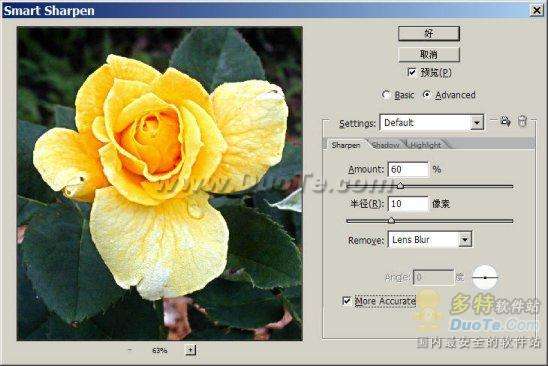Viewport: 548px width, 366px height.
Task: Zoom out with the minus icon
Action: (130, 350)
